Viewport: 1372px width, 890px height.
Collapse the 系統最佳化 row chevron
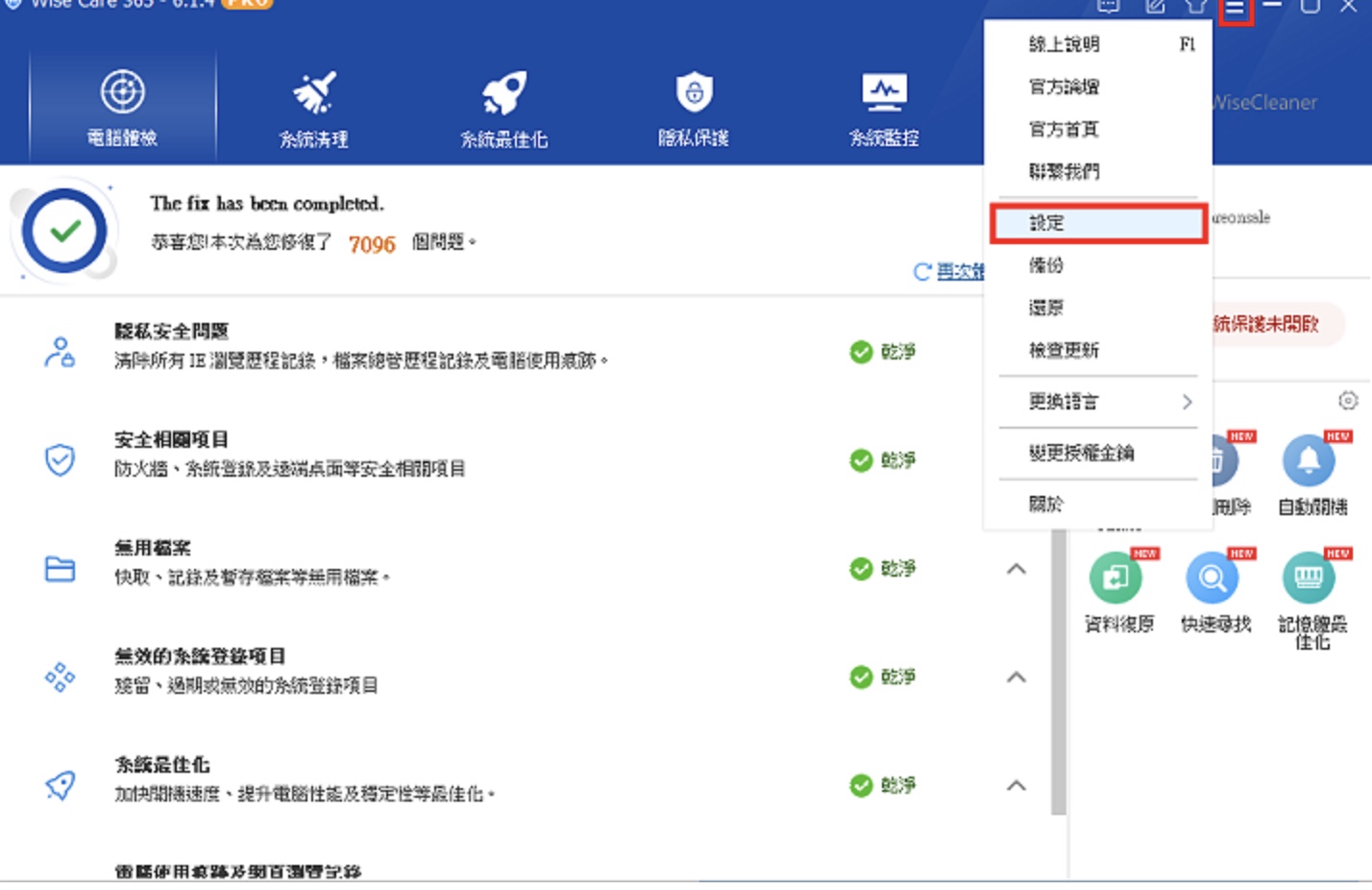coord(1016,786)
